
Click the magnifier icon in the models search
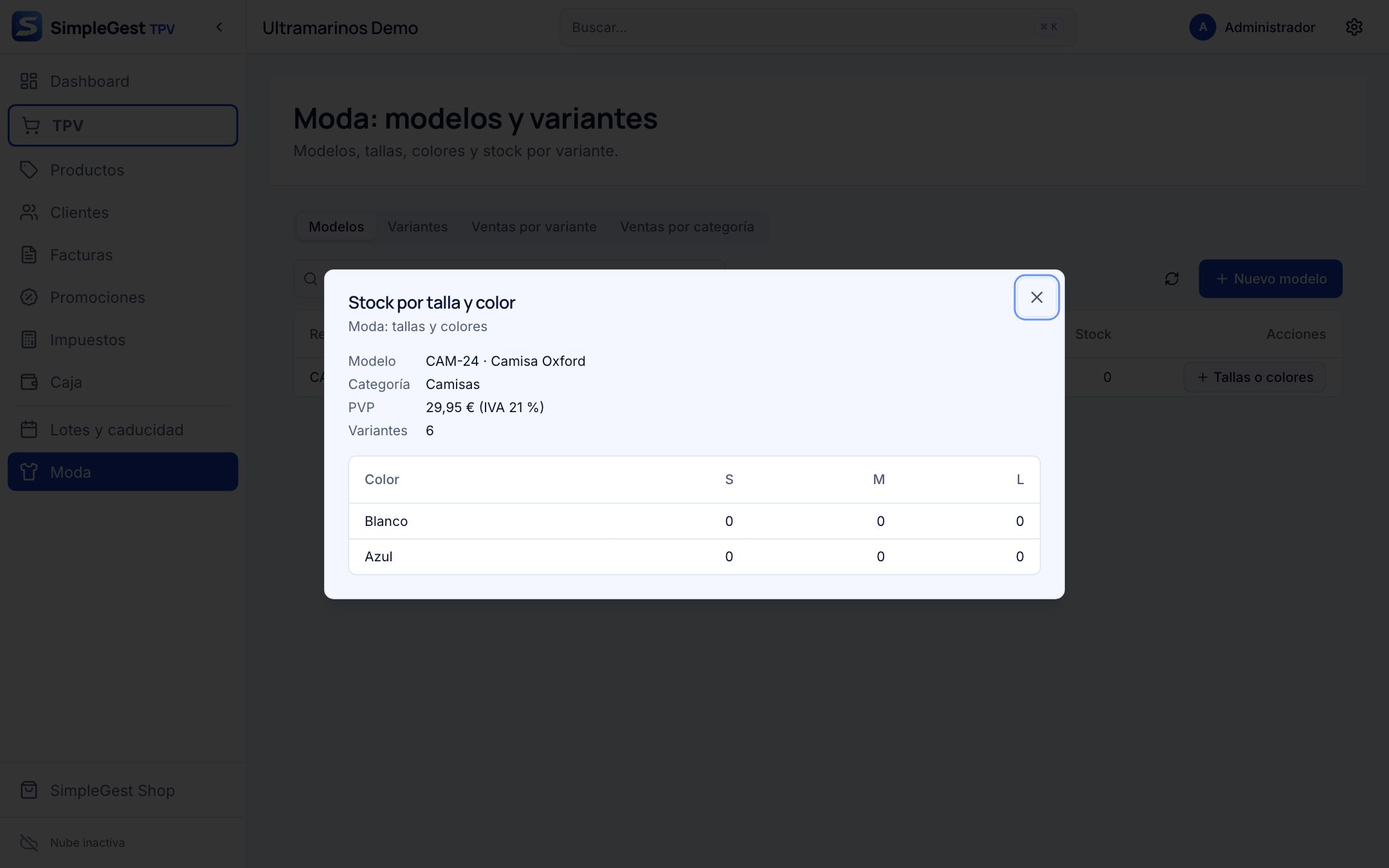click(311, 278)
